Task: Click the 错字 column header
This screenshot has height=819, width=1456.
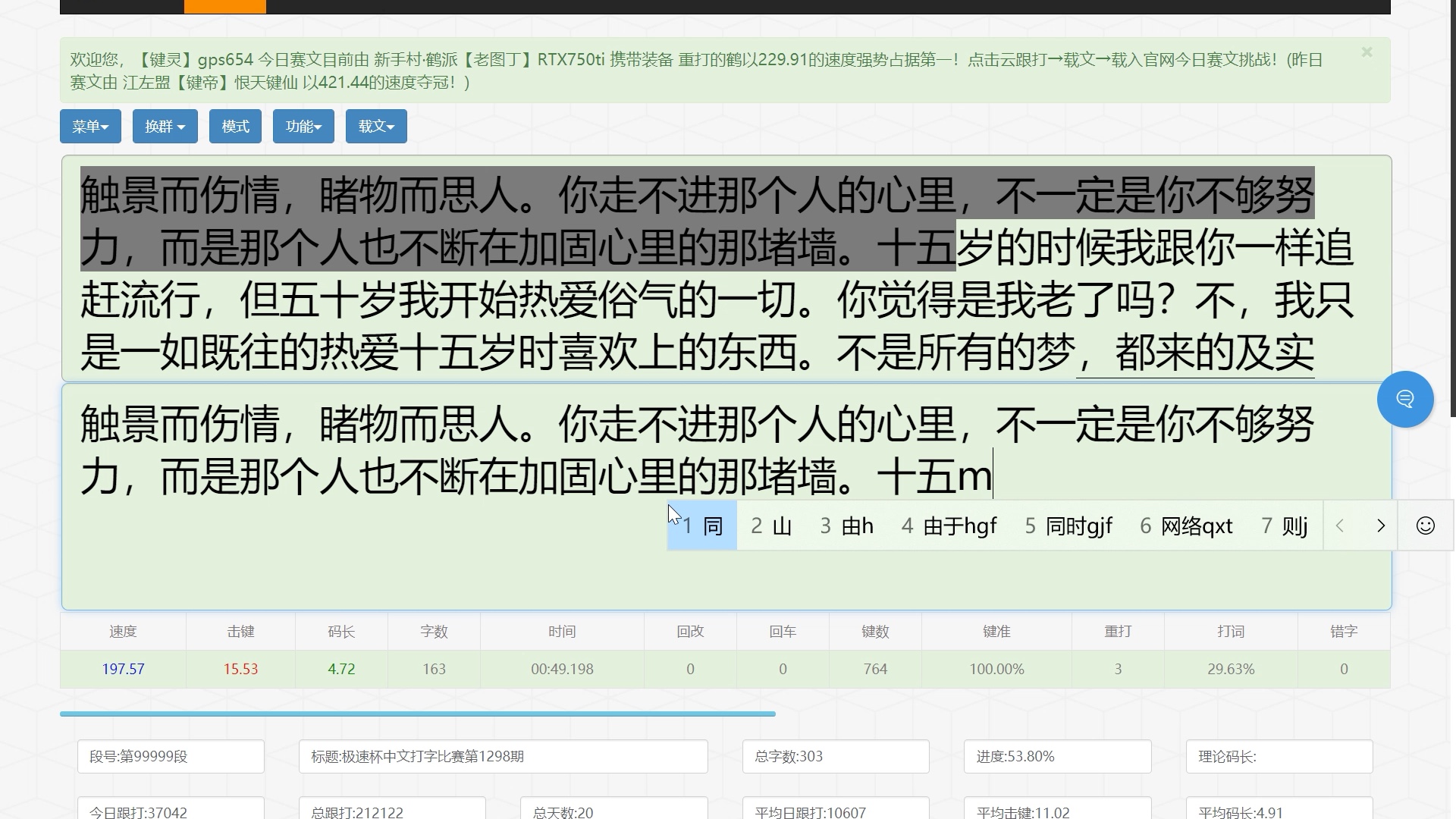Action: pyautogui.click(x=1344, y=632)
